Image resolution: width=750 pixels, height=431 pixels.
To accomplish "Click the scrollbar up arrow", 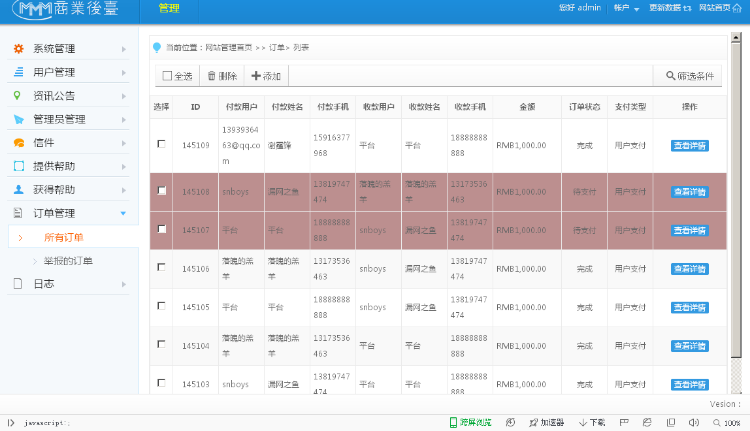I will coord(736,38).
